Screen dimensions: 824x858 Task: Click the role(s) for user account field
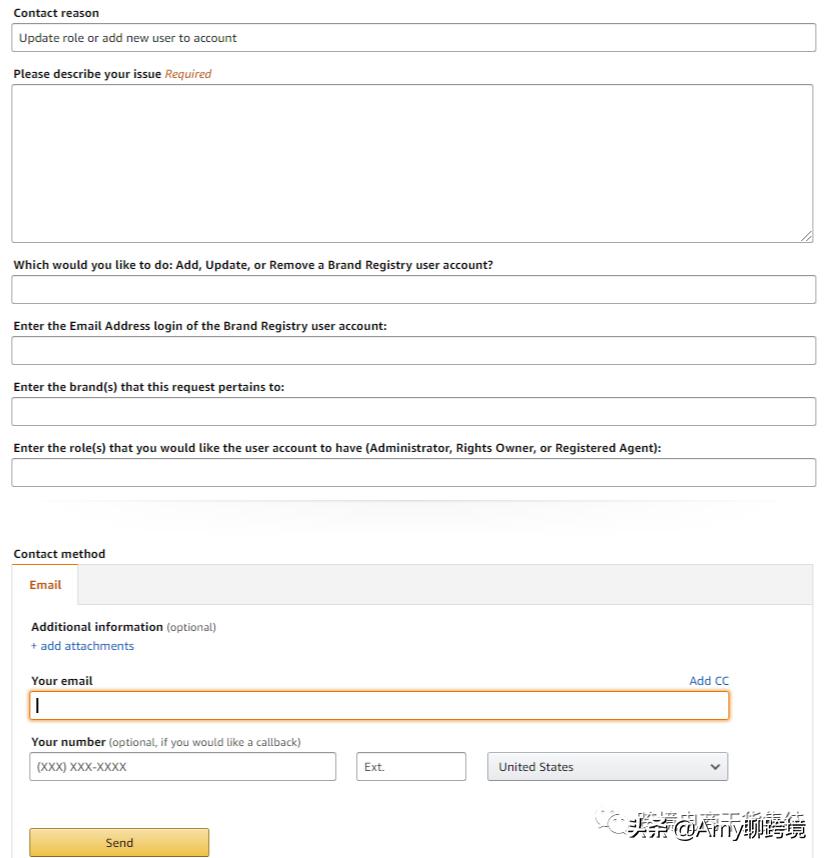(414, 472)
